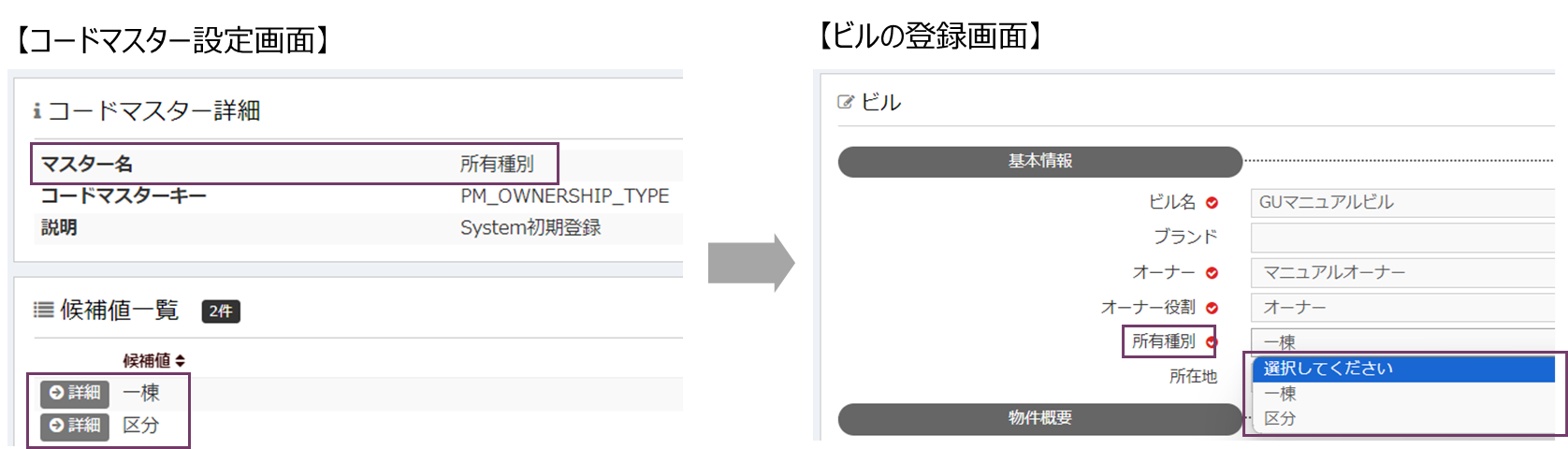Screen dimensions: 1568x449
Task: Click the info icon beside コードマスター詳細
Action: pos(37,111)
